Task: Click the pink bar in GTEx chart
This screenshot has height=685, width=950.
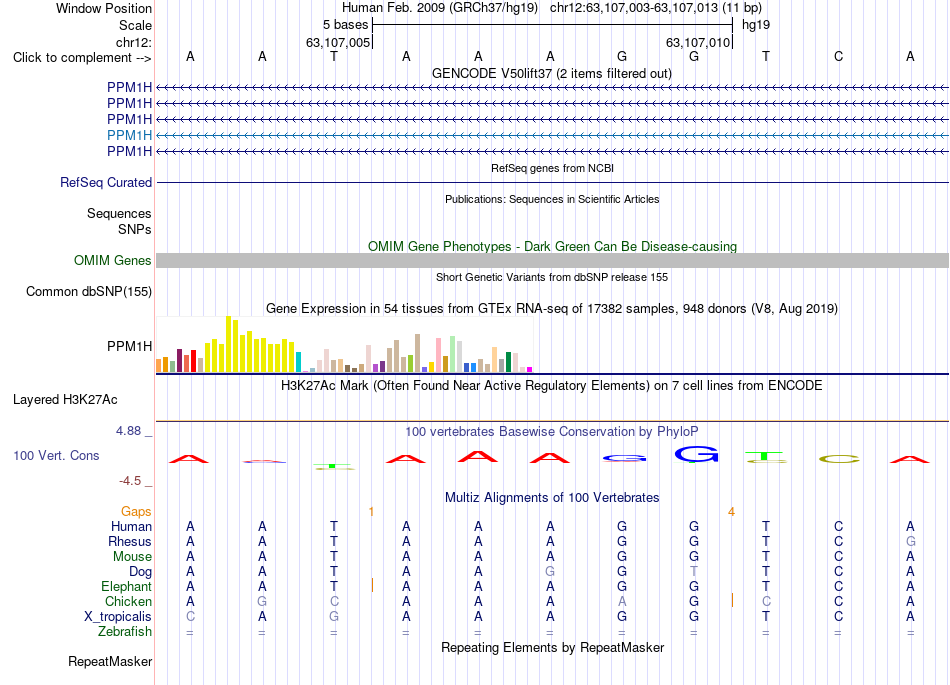Action: (439, 356)
